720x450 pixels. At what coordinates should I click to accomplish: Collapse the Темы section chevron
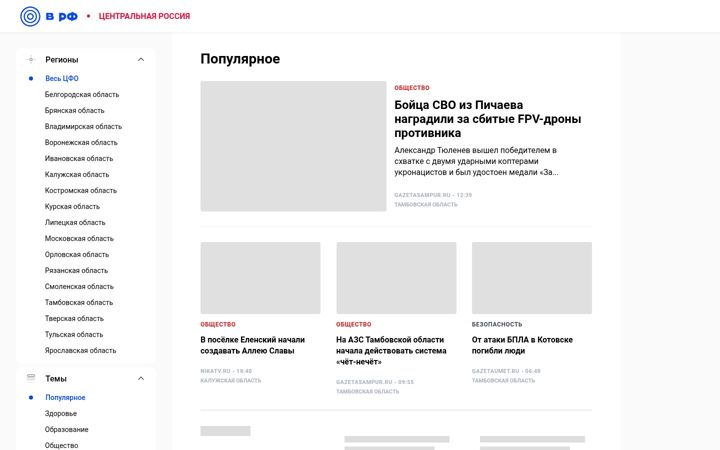point(141,378)
